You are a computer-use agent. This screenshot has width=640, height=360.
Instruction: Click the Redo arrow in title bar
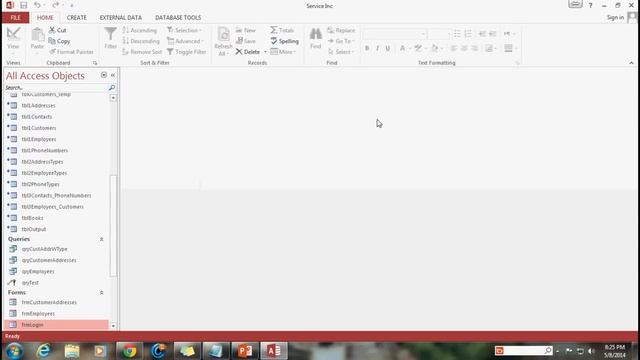(56, 5)
